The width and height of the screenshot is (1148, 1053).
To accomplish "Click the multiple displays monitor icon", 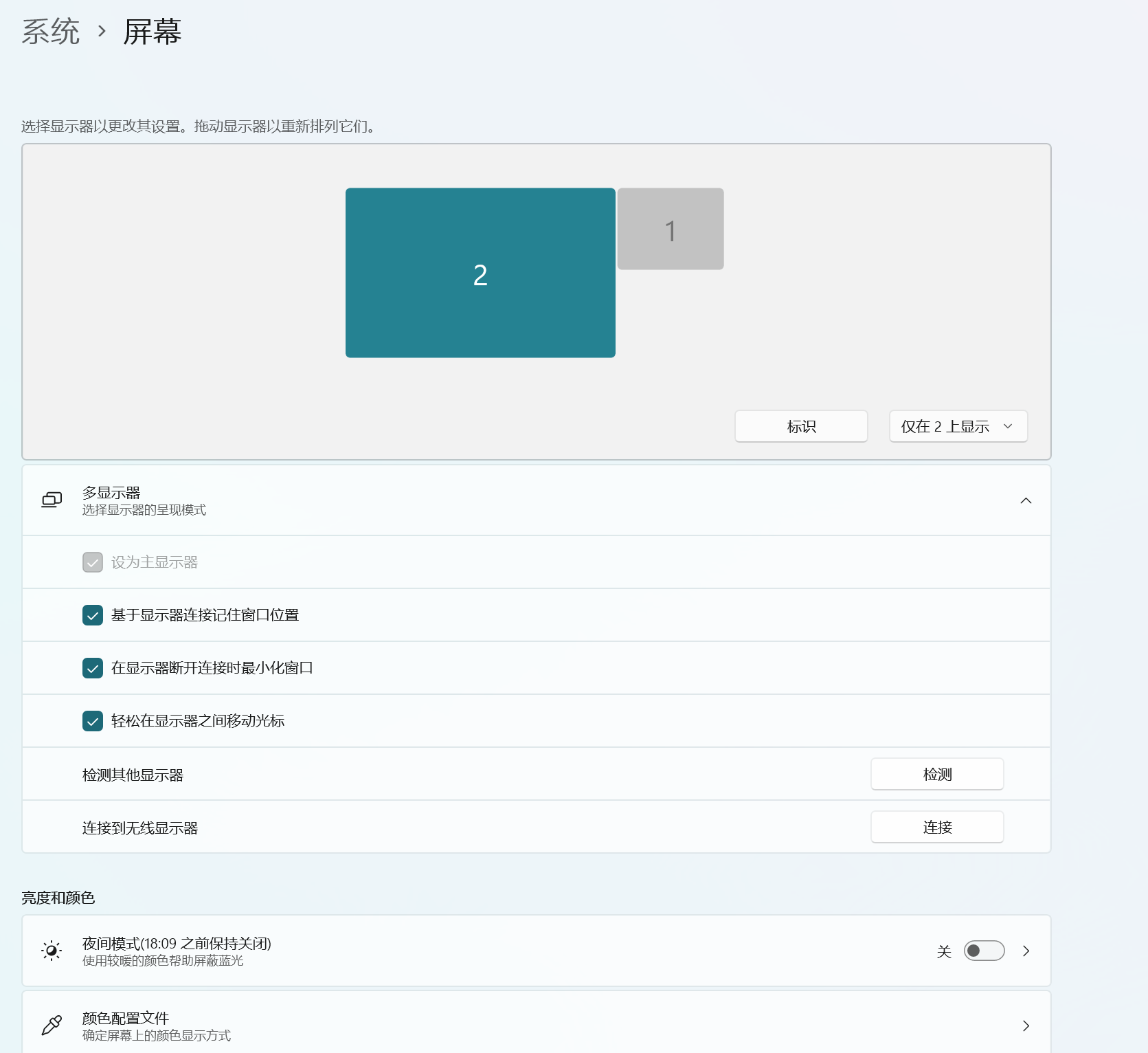I will pyautogui.click(x=52, y=500).
